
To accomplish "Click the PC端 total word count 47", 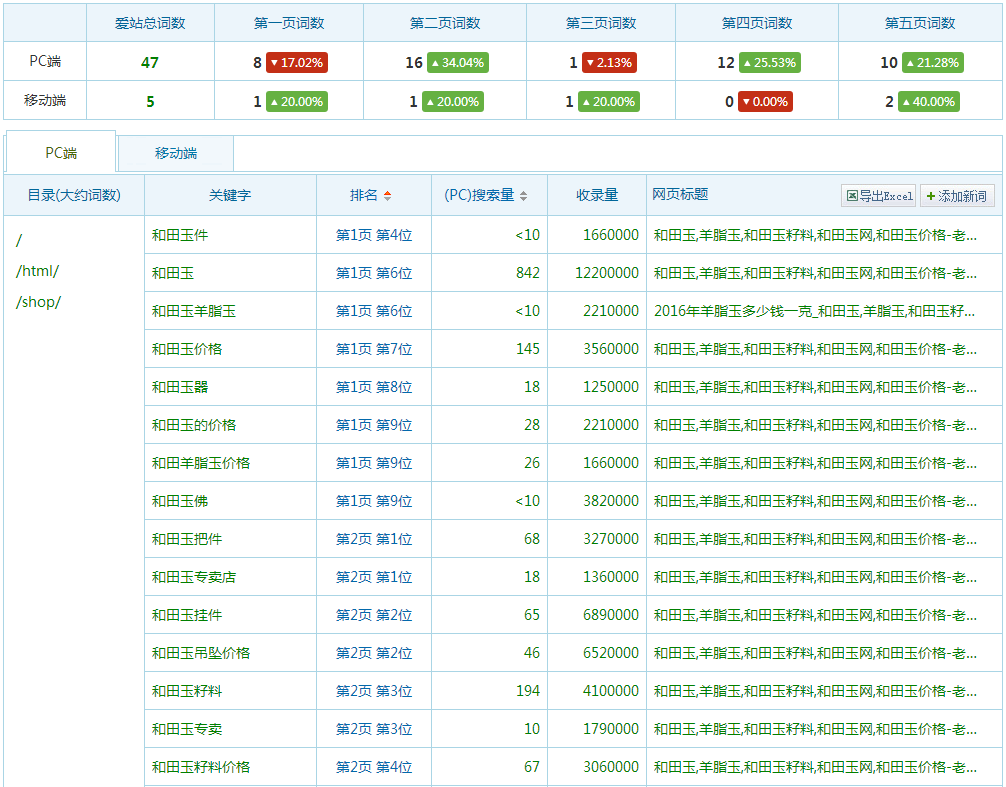I will tap(150, 63).
